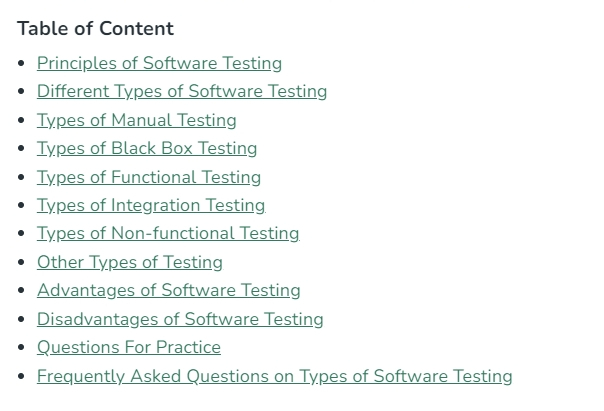The image size is (604, 411).
Task: Click the Types of Manual Testing link
Action: pos(136,120)
